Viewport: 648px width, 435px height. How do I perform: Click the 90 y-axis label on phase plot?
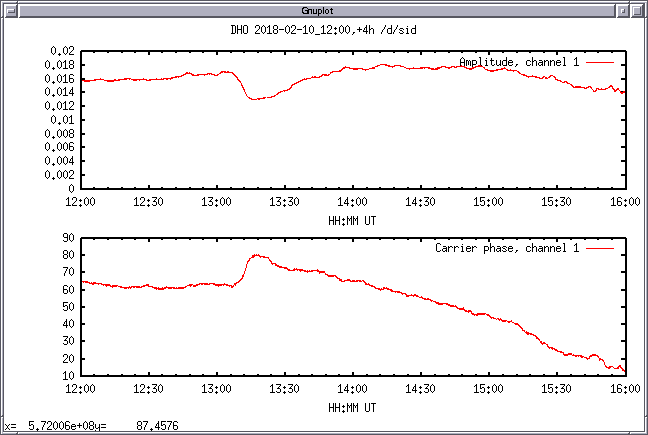(69, 237)
